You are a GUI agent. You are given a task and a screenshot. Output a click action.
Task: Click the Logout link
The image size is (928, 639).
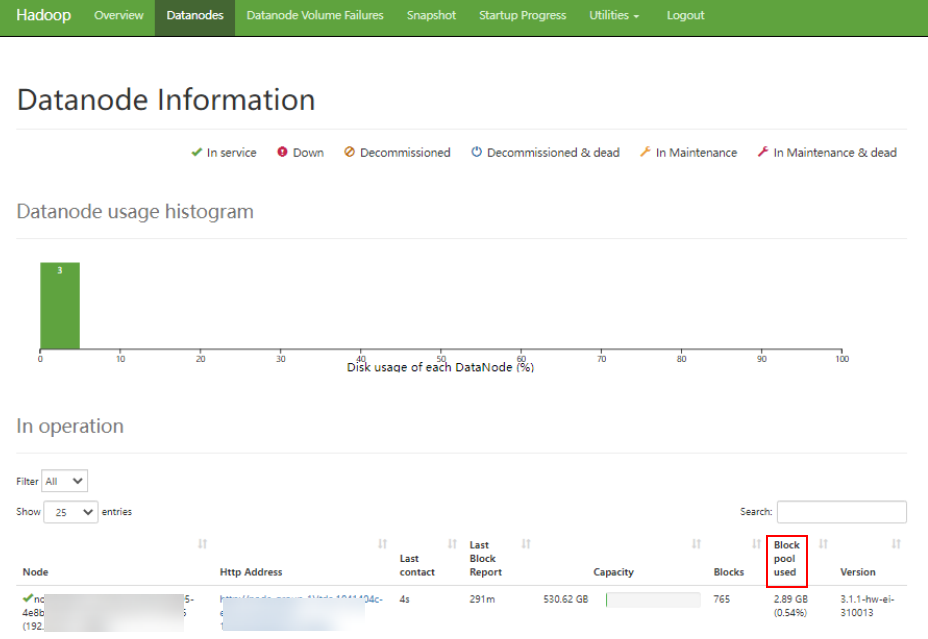pyautogui.click(x=685, y=15)
